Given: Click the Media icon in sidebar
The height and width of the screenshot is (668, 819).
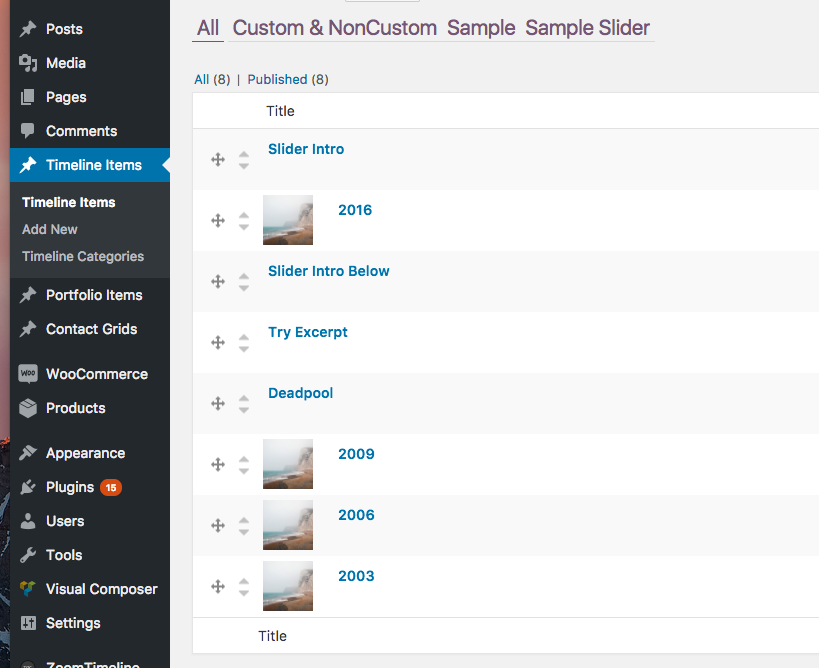Looking at the screenshot, I should [28, 63].
